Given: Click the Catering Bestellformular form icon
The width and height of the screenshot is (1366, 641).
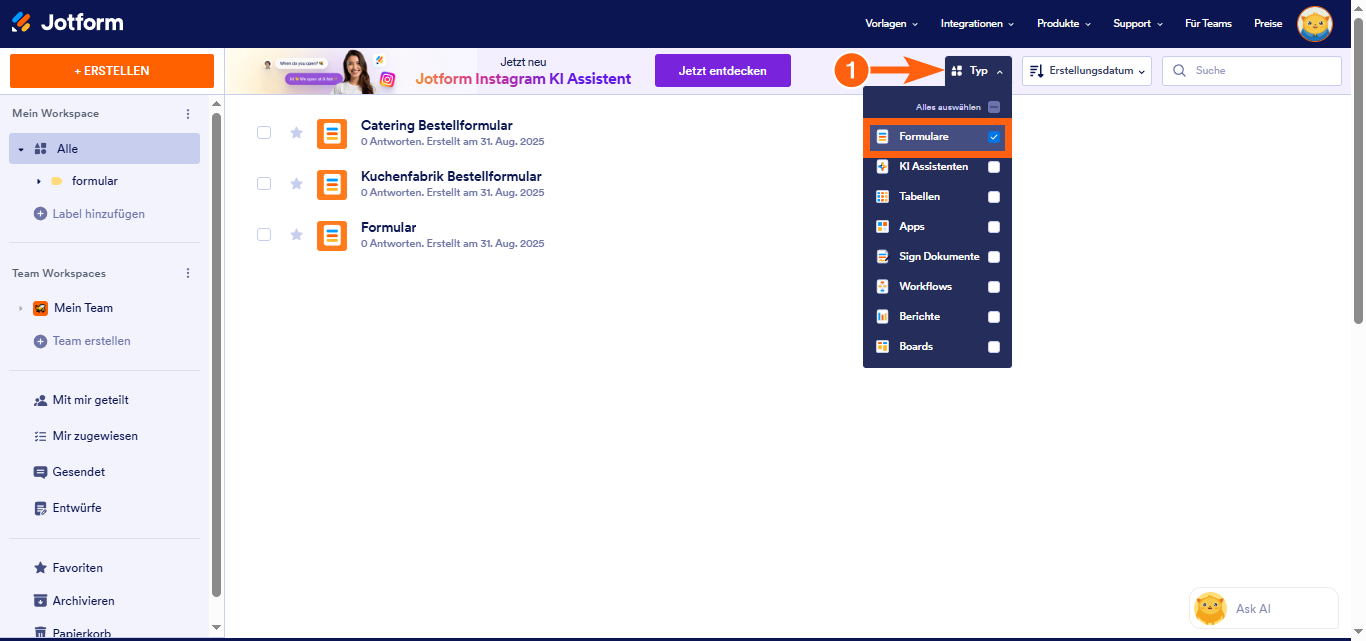Looking at the screenshot, I should [332, 134].
